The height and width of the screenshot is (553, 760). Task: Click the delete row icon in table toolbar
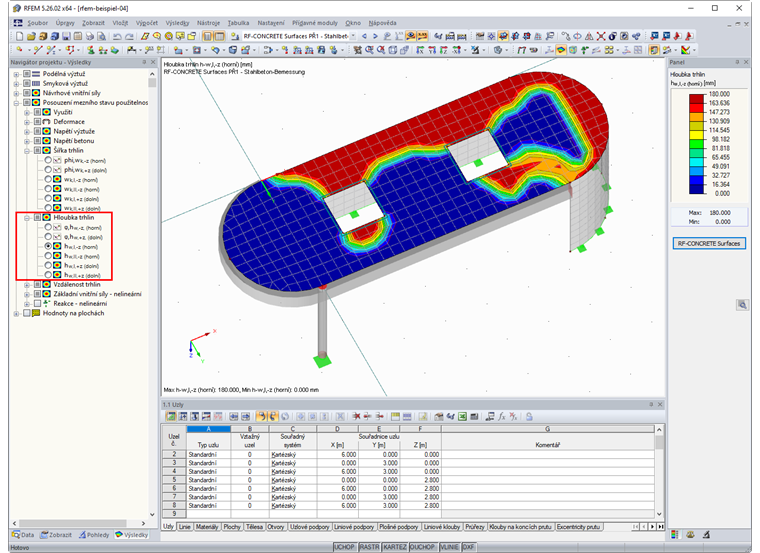[x=356, y=416]
